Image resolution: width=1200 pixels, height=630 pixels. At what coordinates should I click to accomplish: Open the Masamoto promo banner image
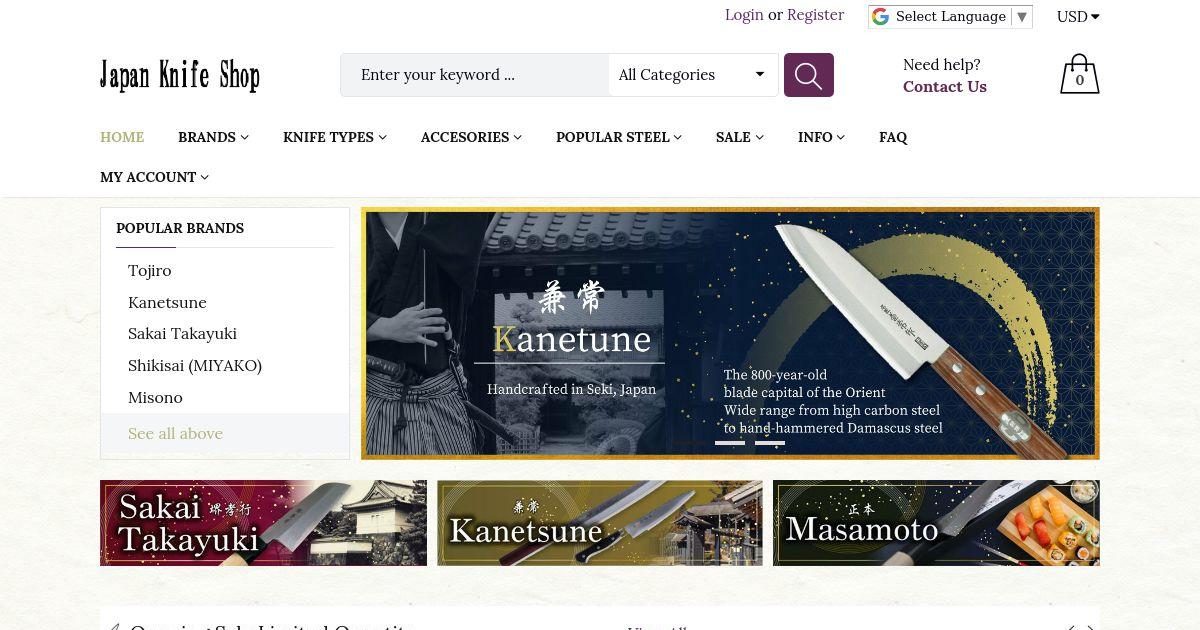pos(936,523)
